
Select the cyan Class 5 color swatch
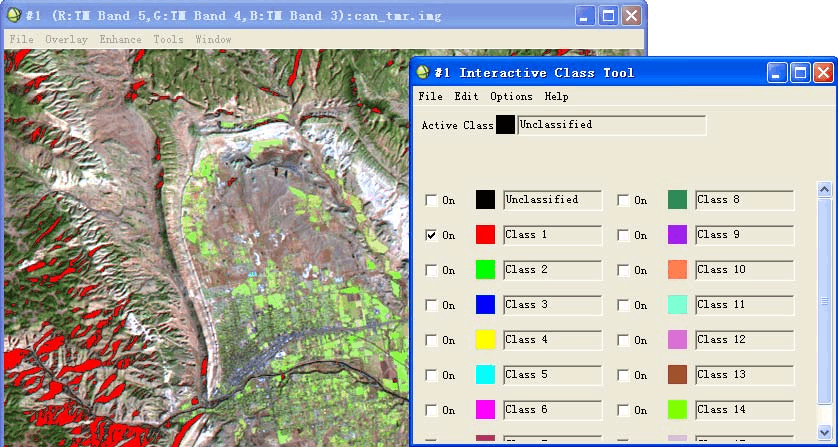click(485, 375)
